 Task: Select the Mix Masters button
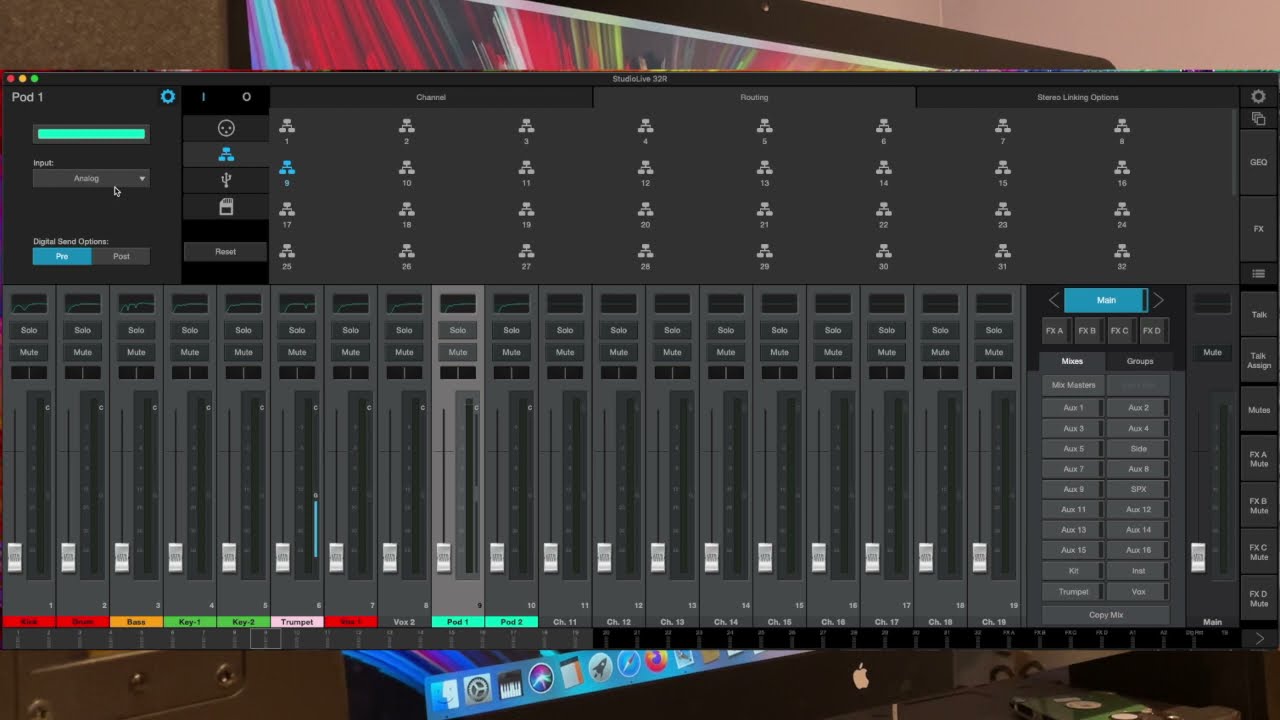(1073, 385)
